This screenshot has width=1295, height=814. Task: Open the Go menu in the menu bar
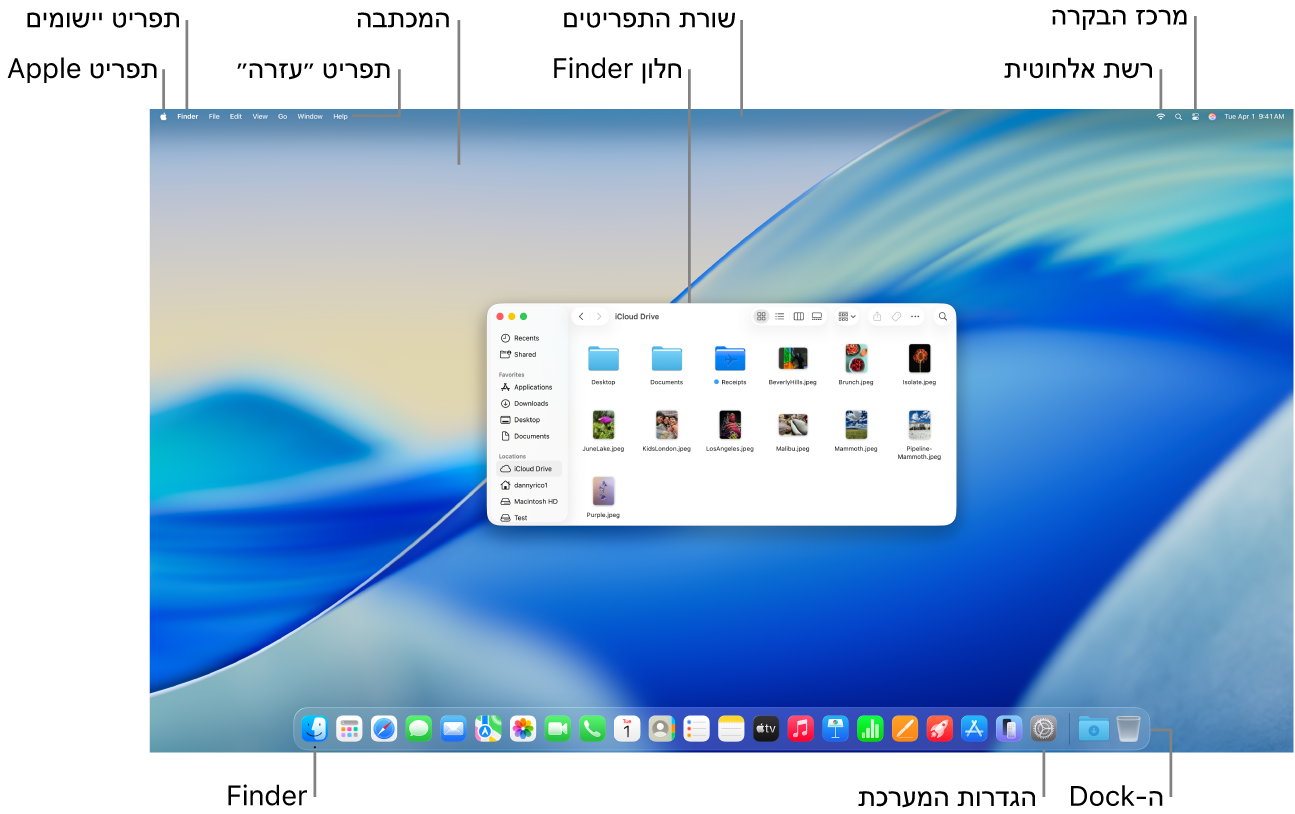pyautogui.click(x=283, y=116)
